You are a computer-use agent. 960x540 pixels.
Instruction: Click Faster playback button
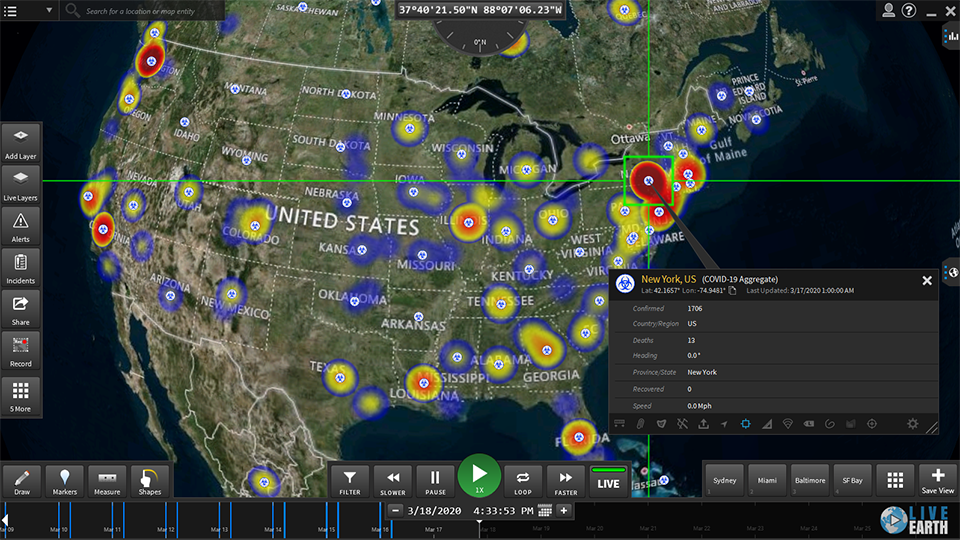pos(566,481)
